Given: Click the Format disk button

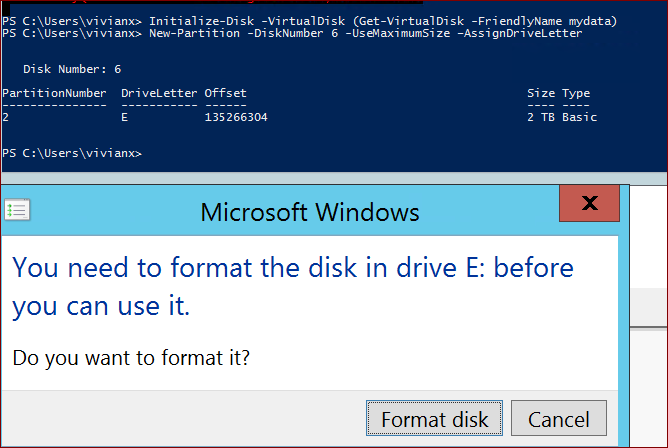Looking at the screenshot, I should click(x=434, y=418).
